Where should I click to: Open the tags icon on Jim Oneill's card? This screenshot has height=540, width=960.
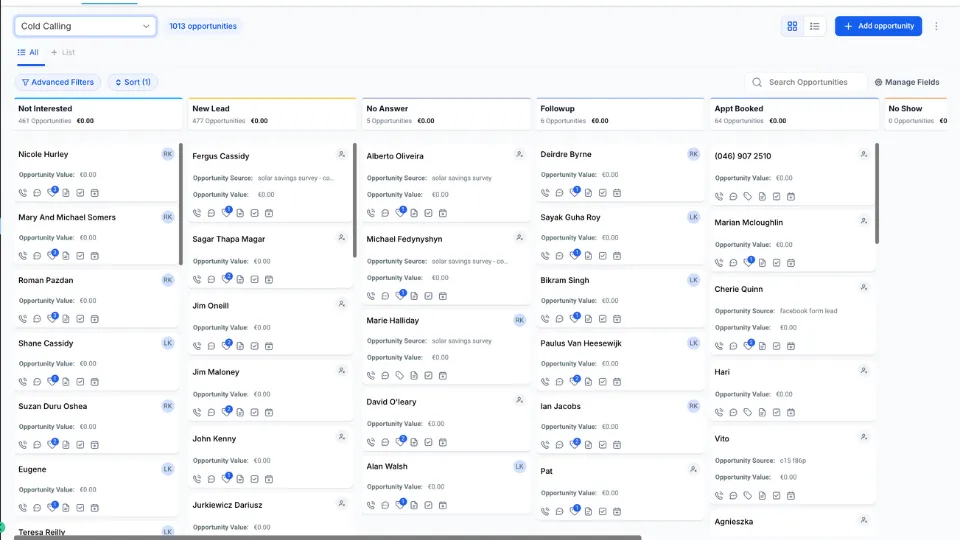click(227, 346)
